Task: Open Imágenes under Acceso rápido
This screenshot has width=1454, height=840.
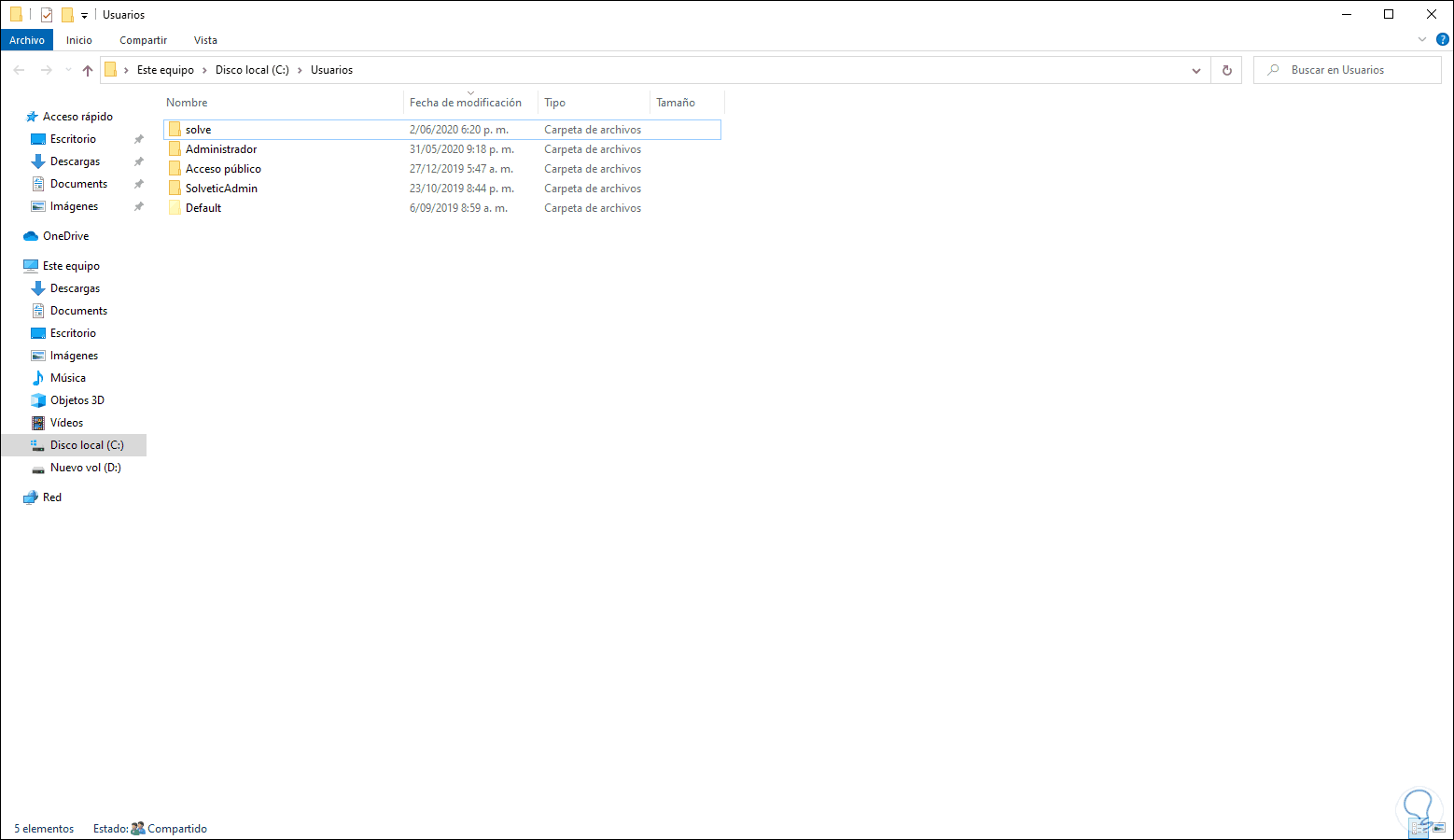Action: point(74,206)
